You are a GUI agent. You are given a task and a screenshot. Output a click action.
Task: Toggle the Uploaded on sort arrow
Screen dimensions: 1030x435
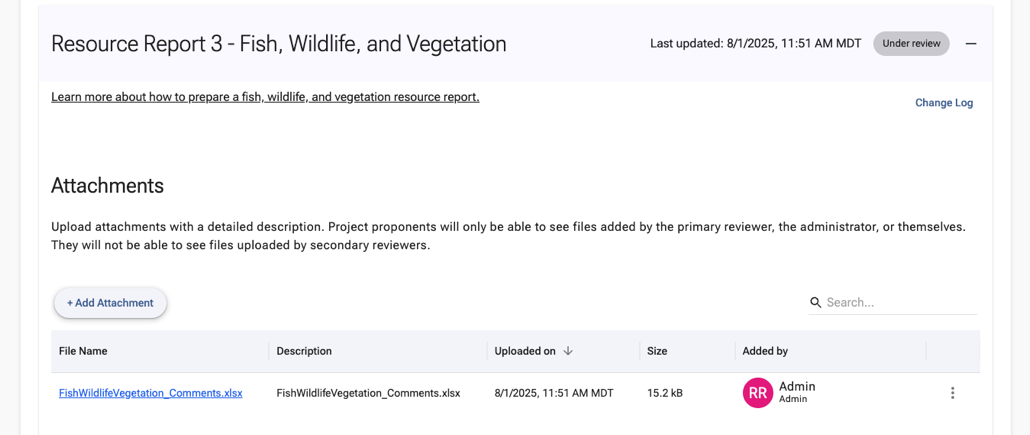pyautogui.click(x=568, y=351)
